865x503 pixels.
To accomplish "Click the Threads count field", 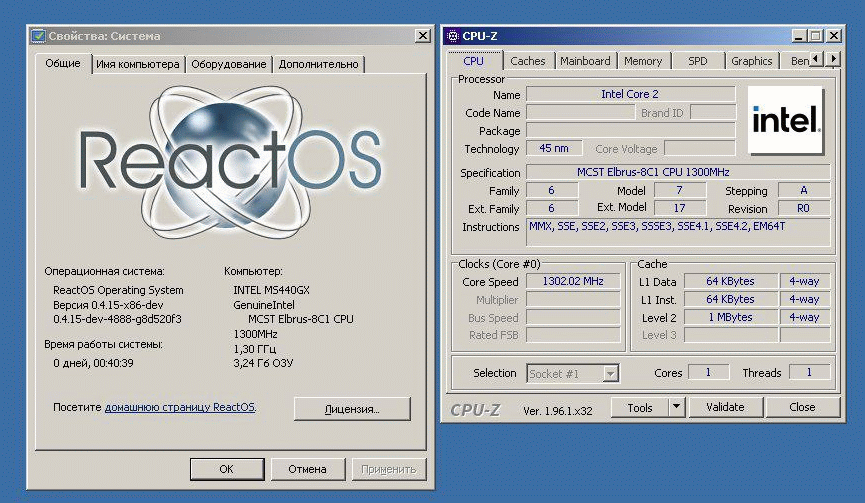I will click(x=809, y=373).
